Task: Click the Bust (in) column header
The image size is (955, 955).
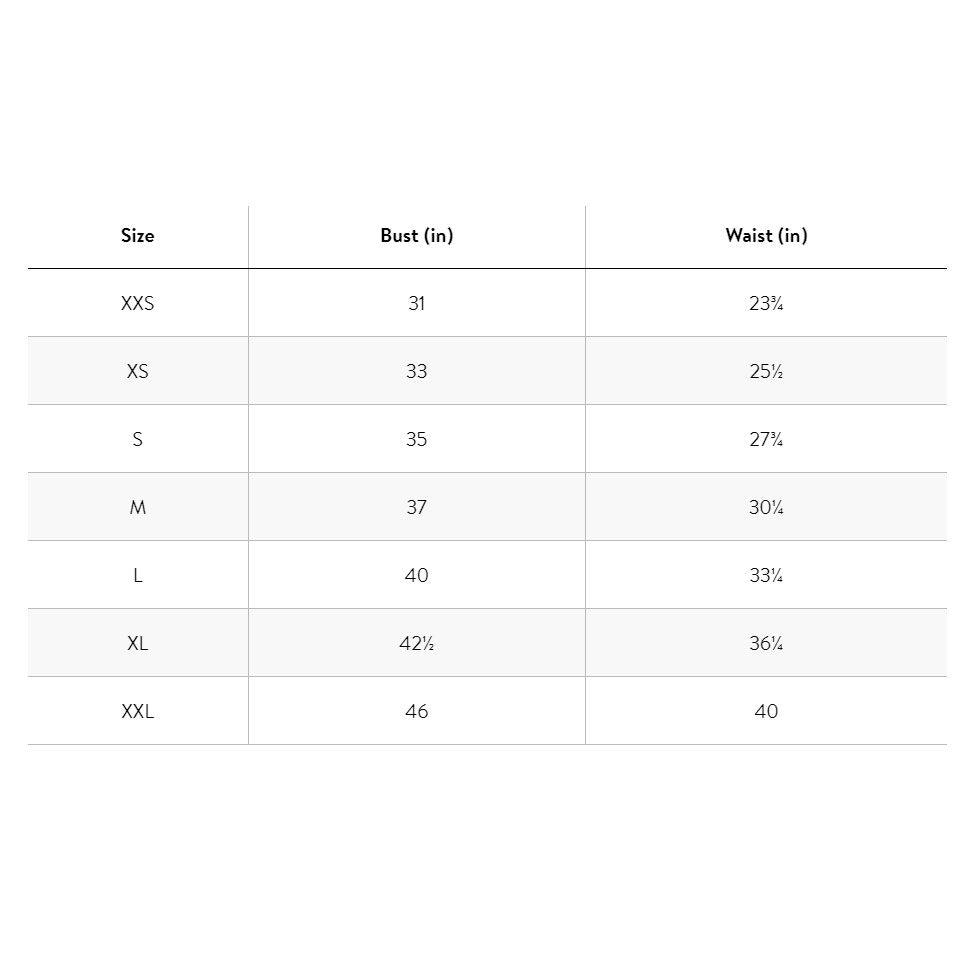Action: [x=416, y=236]
